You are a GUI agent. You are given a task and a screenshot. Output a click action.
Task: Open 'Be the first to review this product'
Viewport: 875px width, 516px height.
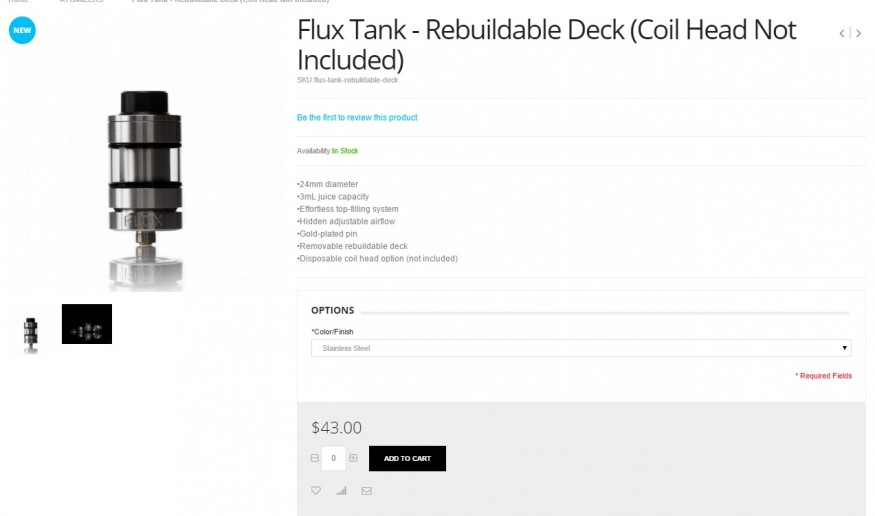point(357,118)
